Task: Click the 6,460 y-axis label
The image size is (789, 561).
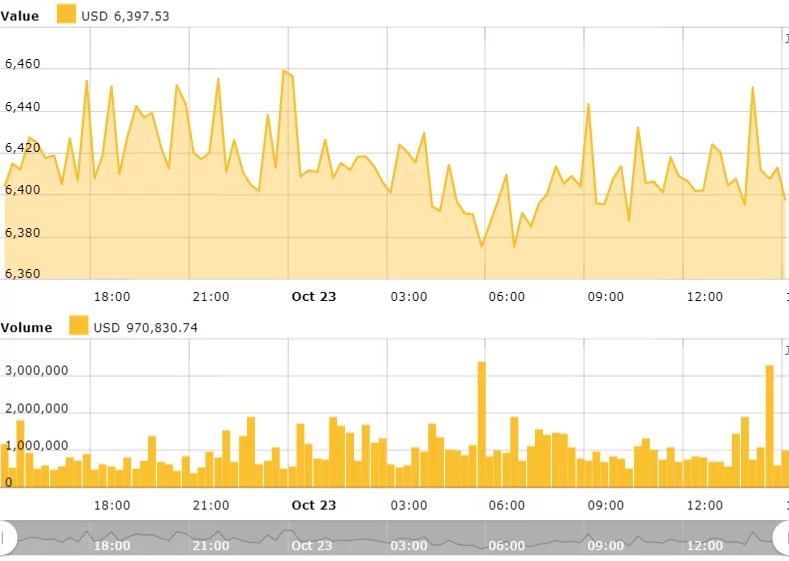Action: 23,64
